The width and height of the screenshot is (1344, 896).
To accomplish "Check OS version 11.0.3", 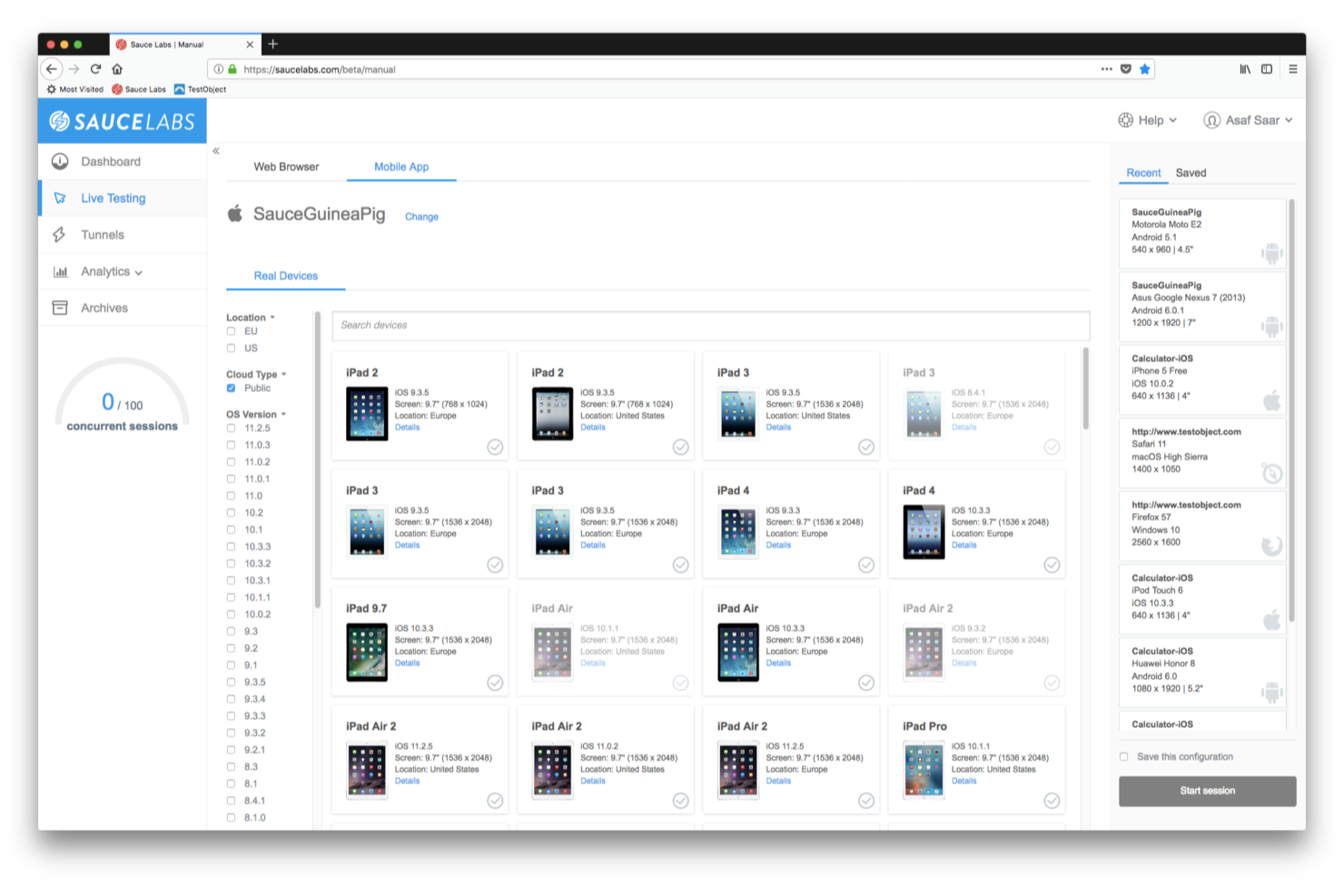I will pyautogui.click(x=231, y=446).
